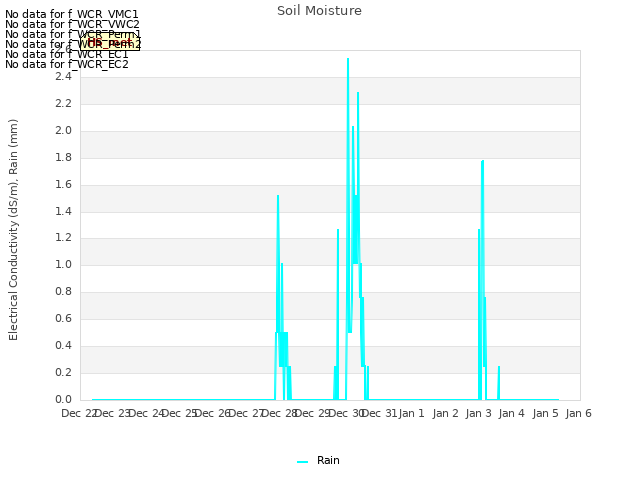Image resolution: width=640 pixels, height=480 pixels.
Task: Click the y-axis tick label 1.4
Action: coord(63,211)
